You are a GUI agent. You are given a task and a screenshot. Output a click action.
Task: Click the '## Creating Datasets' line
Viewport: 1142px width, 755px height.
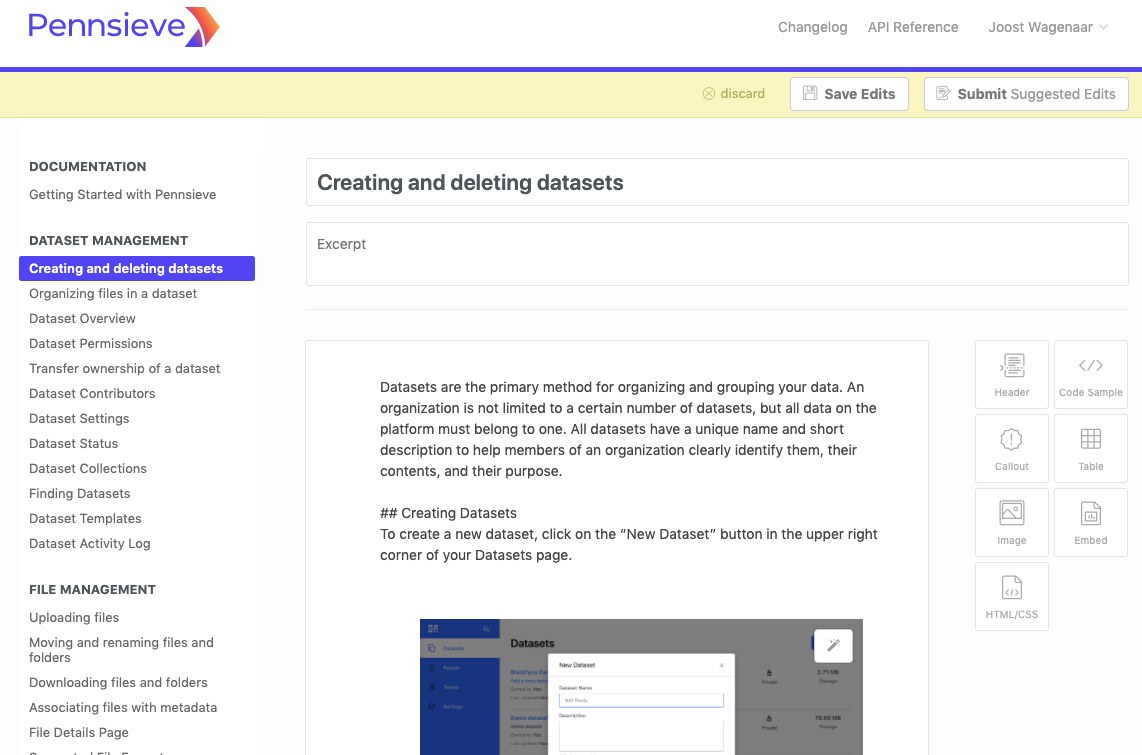point(448,513)
